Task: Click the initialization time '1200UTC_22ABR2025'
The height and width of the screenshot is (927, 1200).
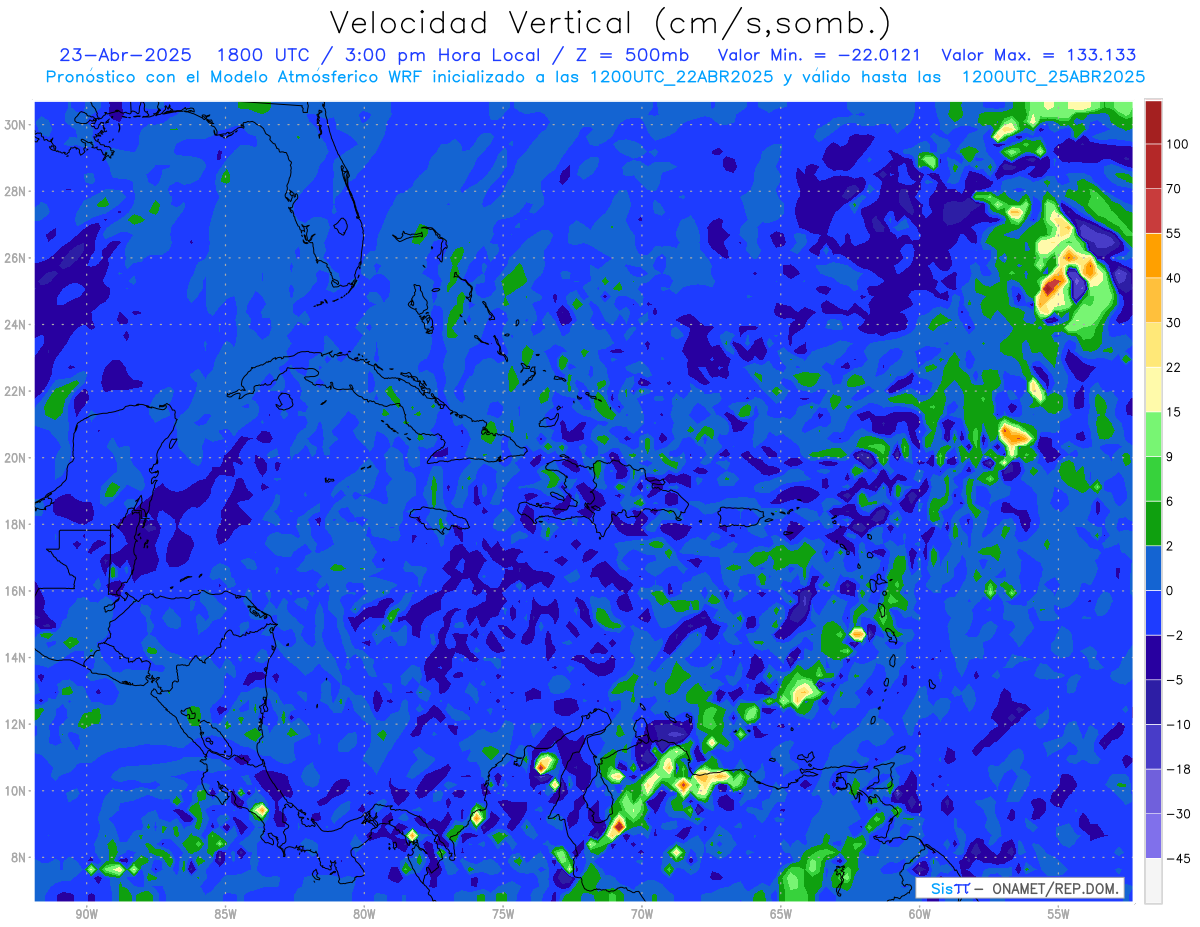Action: 680,77
